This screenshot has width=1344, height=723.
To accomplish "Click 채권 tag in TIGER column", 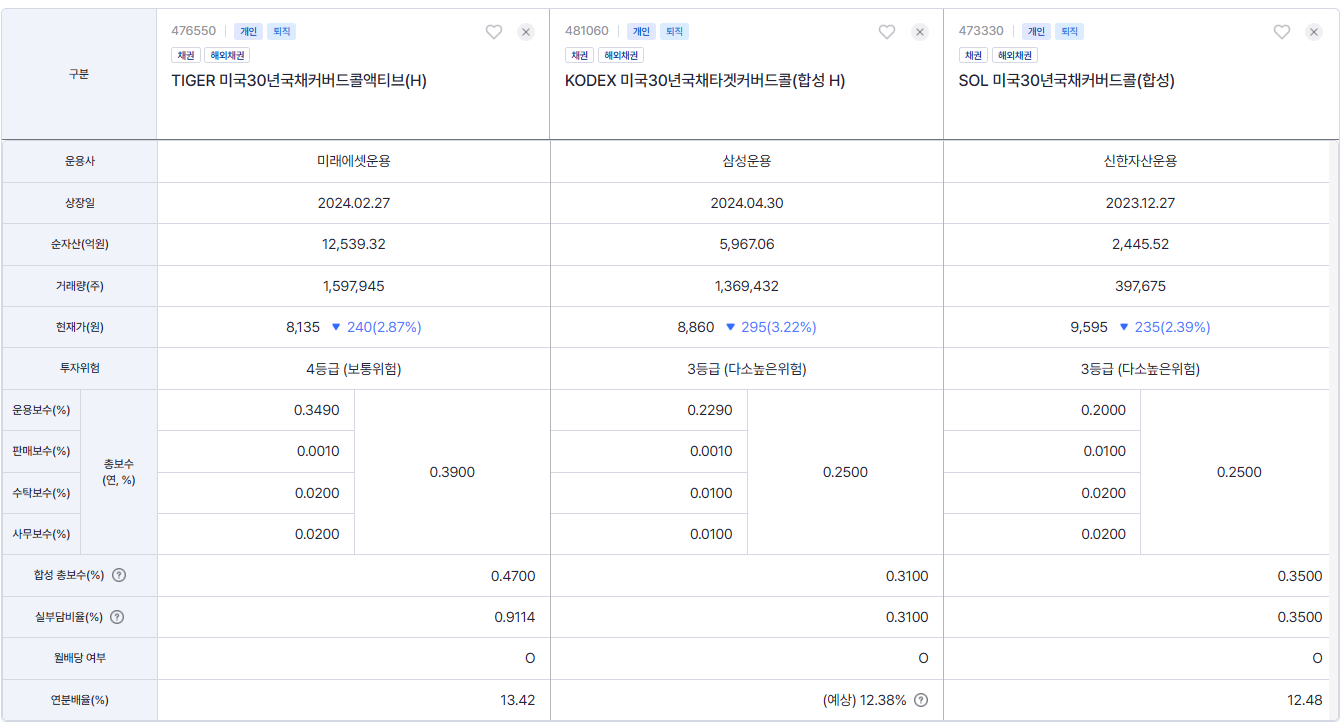I will coord(186,55).
